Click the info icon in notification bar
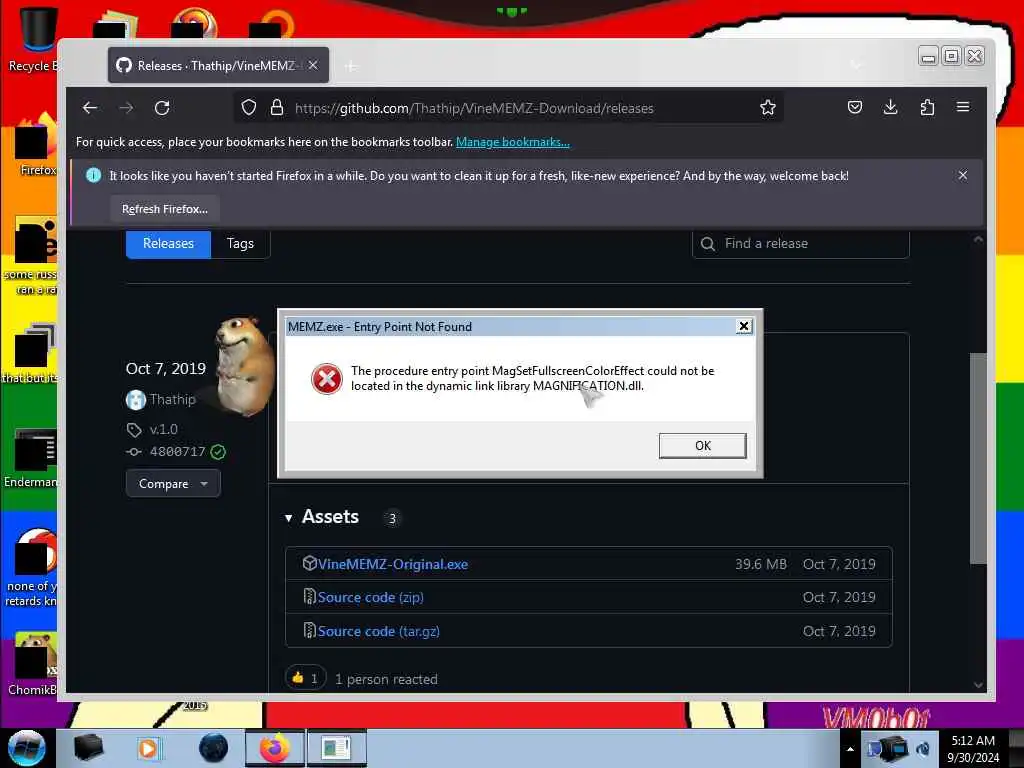 [93, 175]
